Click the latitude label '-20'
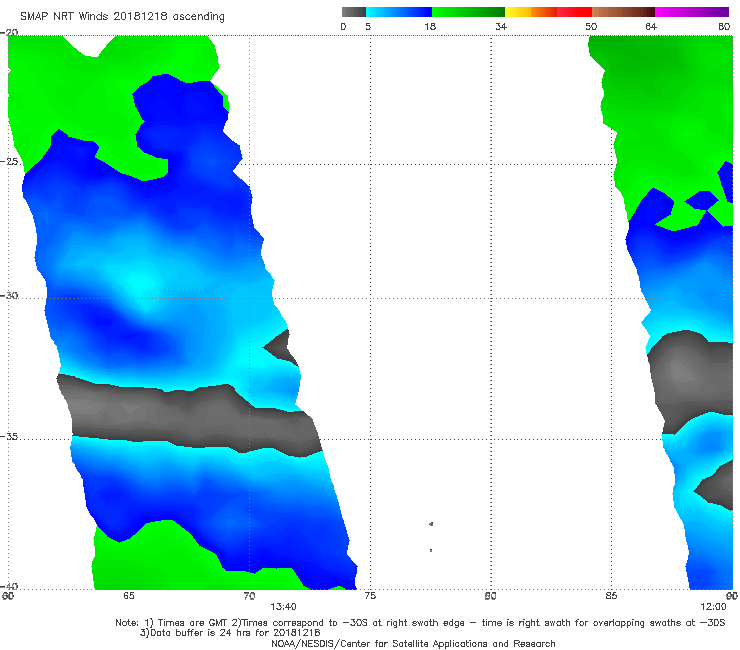This screenshot has width=740, height=650. click(x=10, y=33)
